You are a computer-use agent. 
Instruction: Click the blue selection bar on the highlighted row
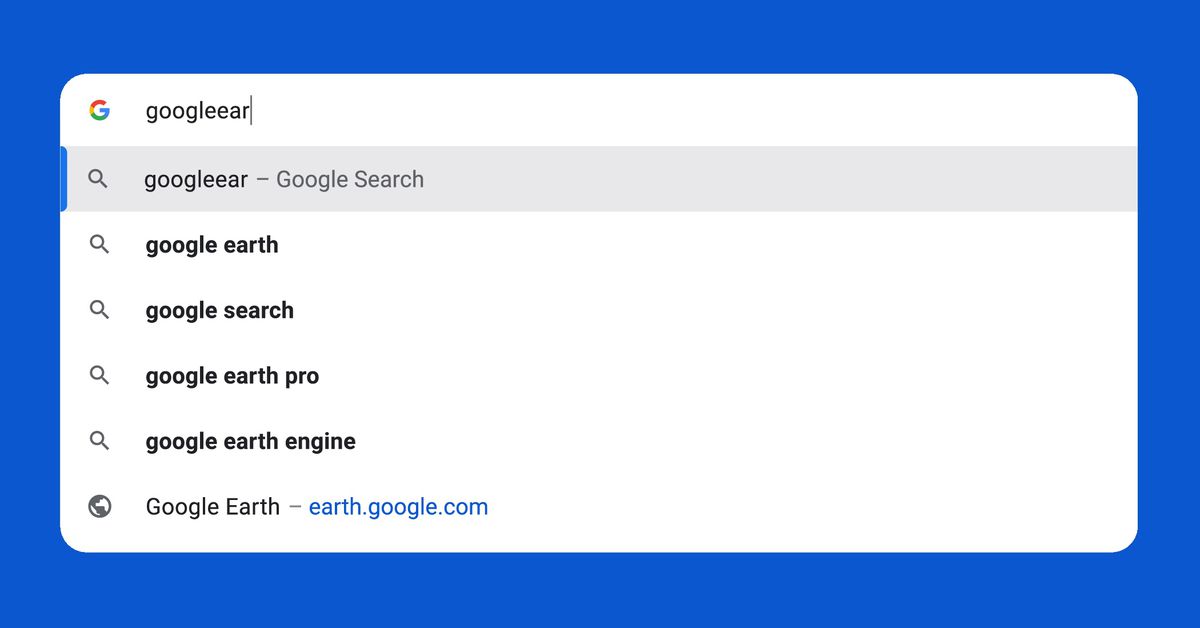click(x=64, y=179)
